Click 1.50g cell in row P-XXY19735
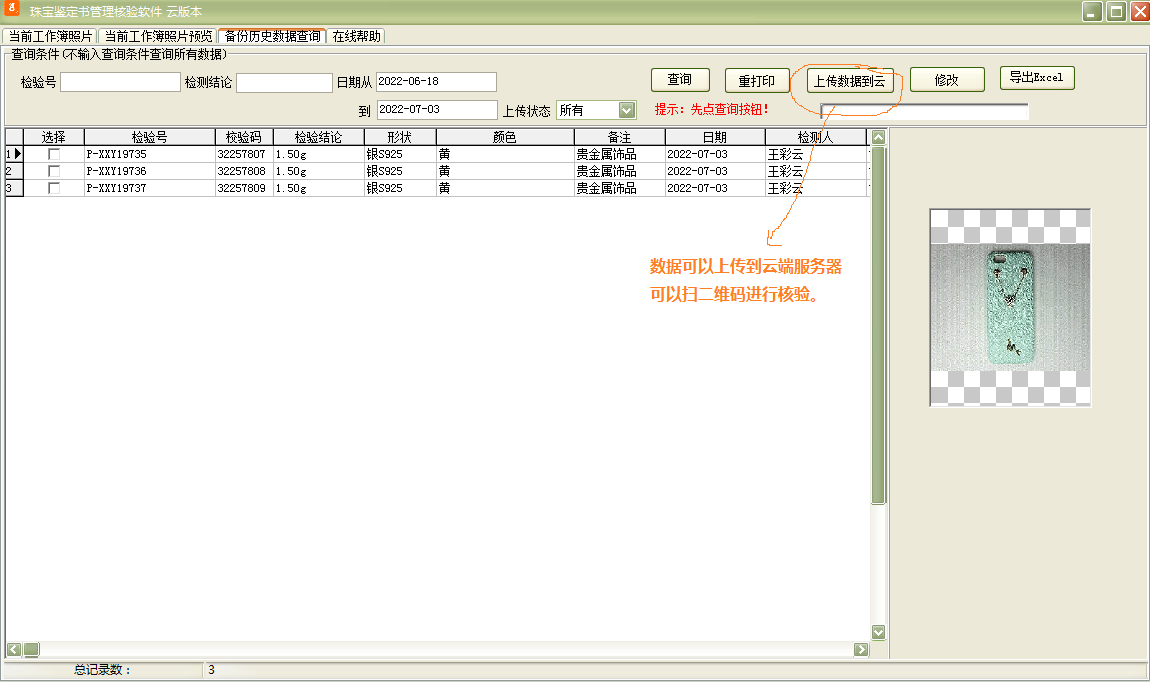1150x682 pixels. point(318,154)
